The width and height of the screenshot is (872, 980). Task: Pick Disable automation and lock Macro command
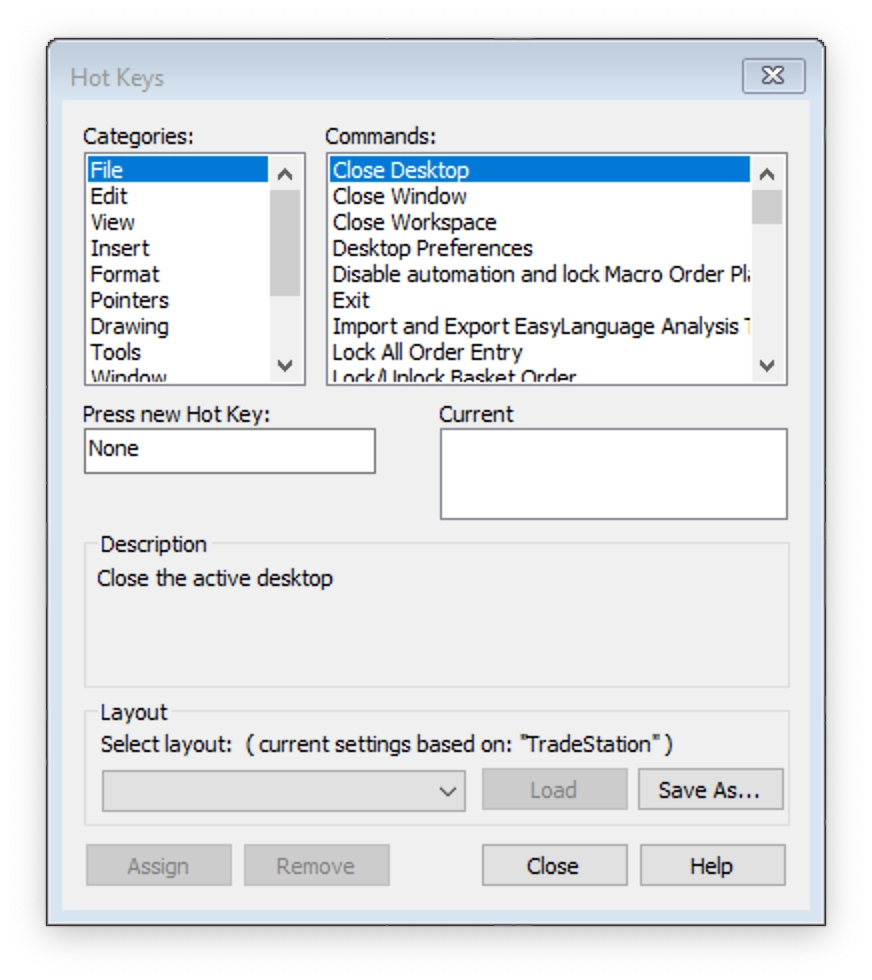tap(540, 274)
